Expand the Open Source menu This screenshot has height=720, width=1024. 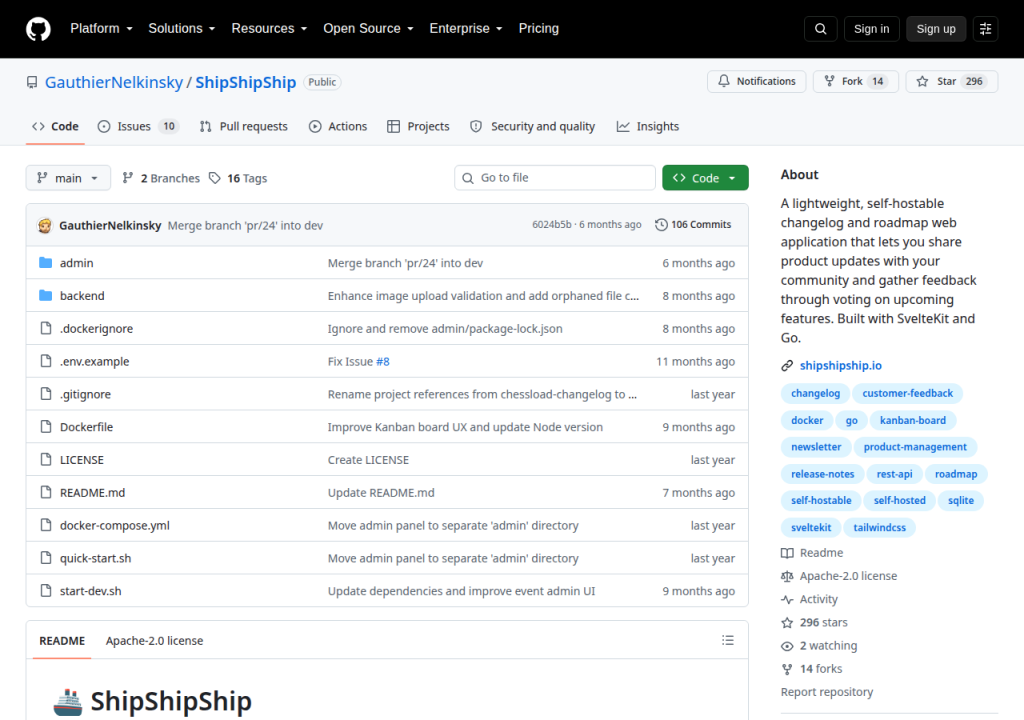tap(368, 29)
